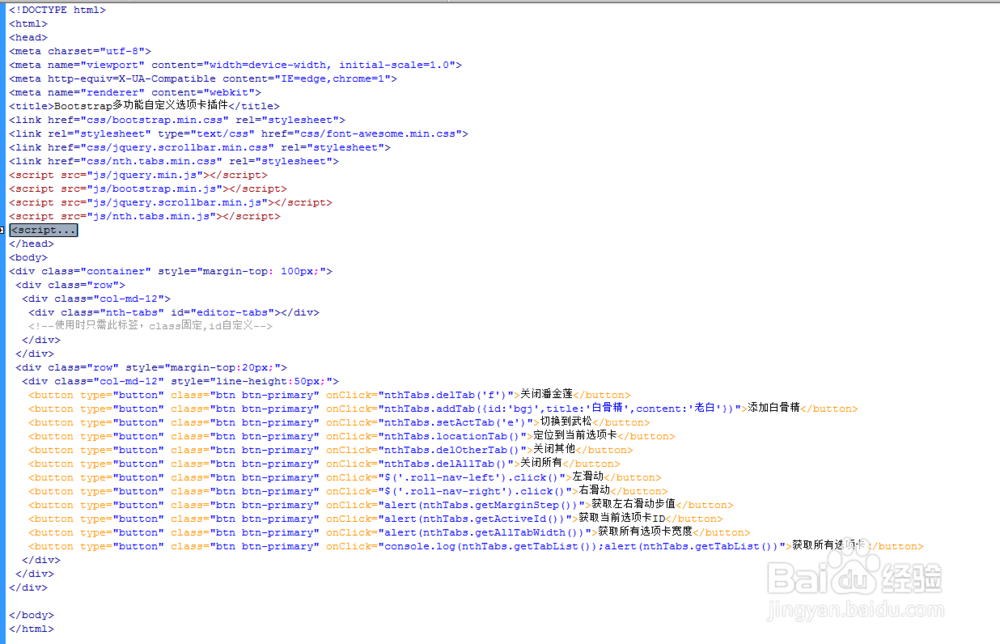This screenshot has width=1000, height=644.
Task: Click the getActiveId() alert button line
Action: [376, 518]
